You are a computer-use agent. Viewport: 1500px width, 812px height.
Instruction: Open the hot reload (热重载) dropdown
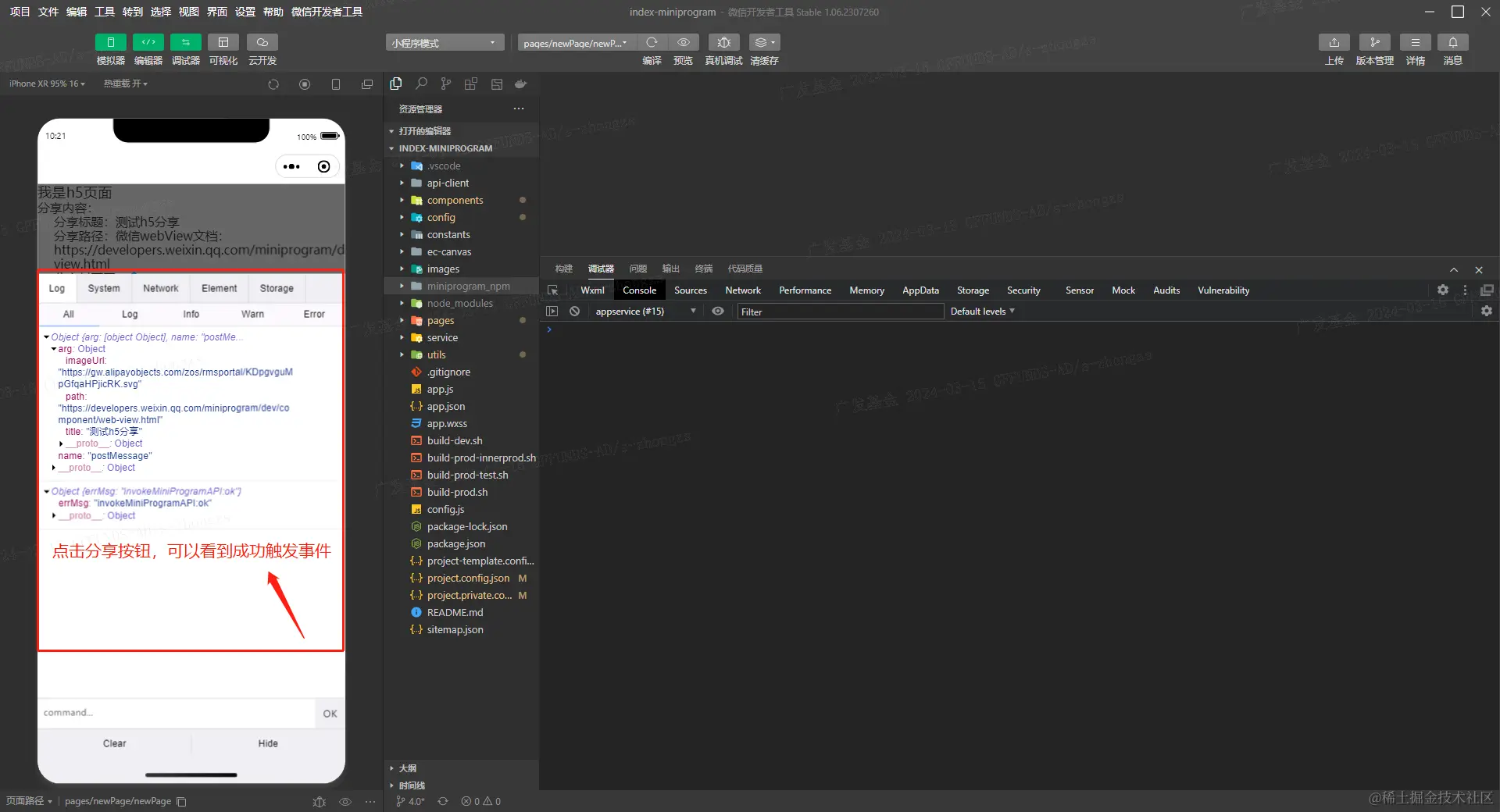tap(126, 84)
